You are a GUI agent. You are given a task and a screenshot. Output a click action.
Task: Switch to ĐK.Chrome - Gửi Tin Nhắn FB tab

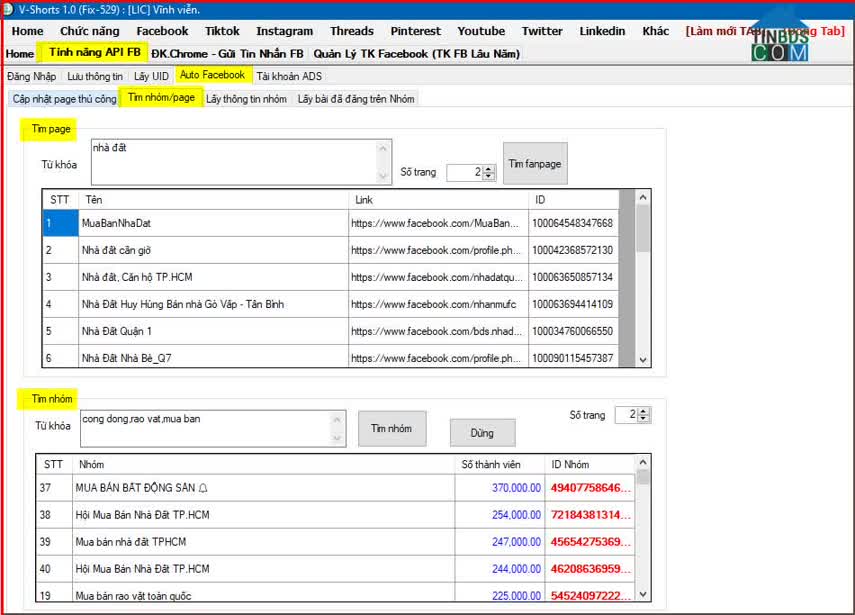[227, 53]
